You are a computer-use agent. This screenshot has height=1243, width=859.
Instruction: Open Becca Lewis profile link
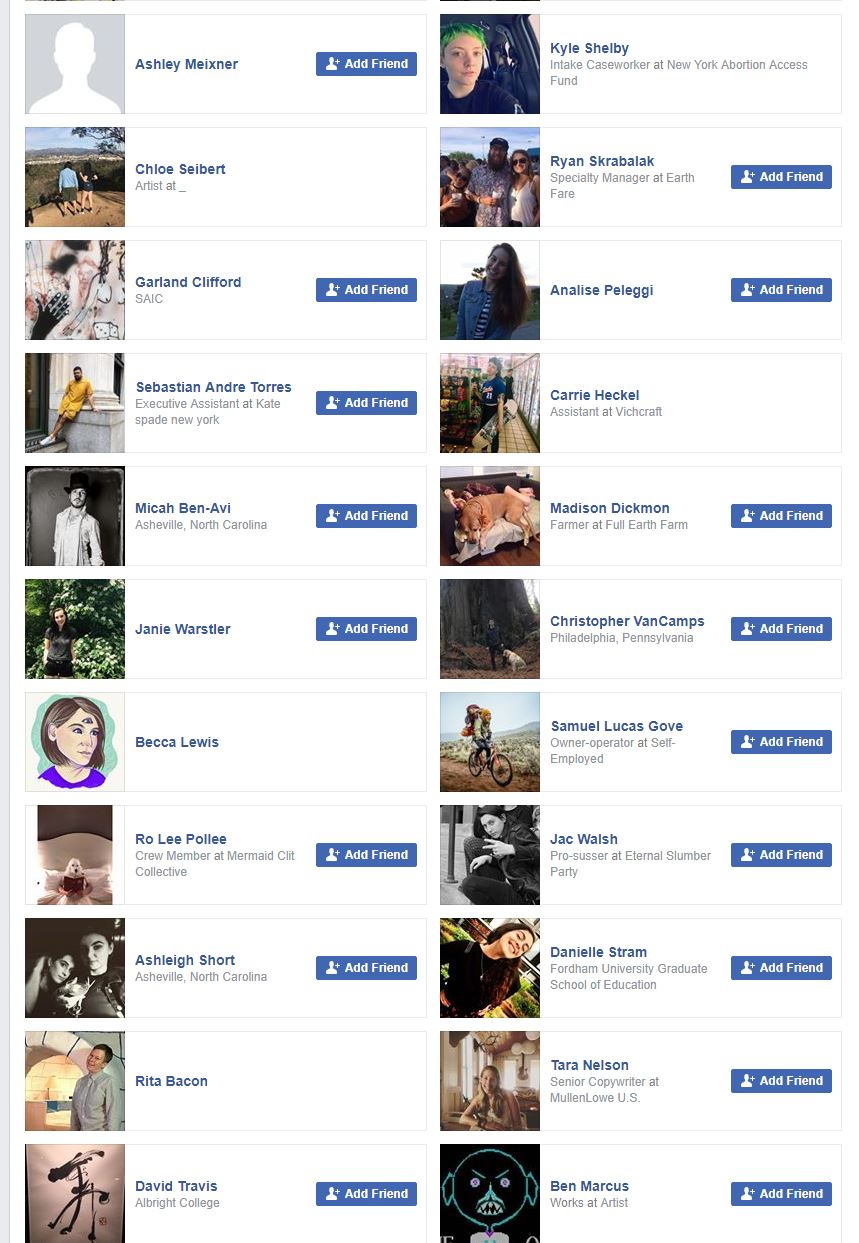(x=177, y=742)
